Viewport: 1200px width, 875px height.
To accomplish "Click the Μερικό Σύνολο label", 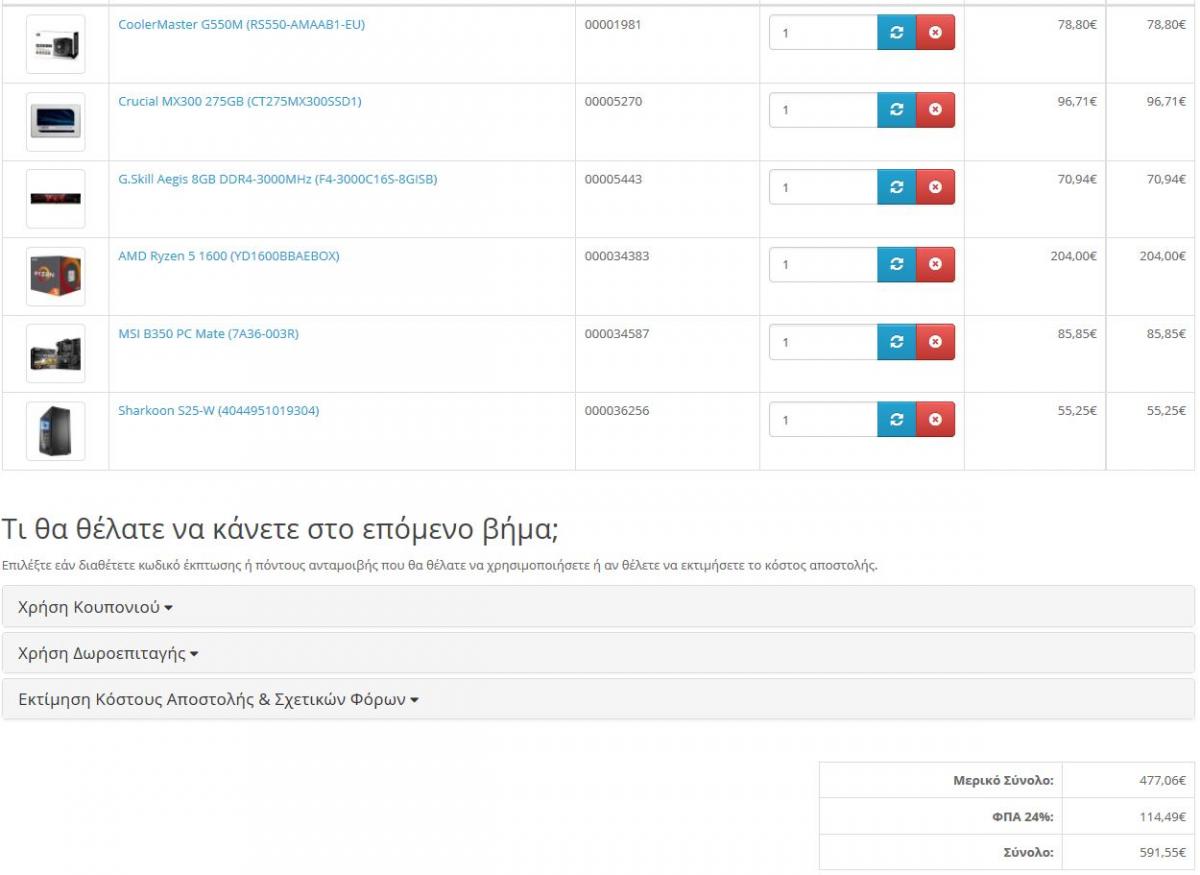I will click(x=1003, y=780).
